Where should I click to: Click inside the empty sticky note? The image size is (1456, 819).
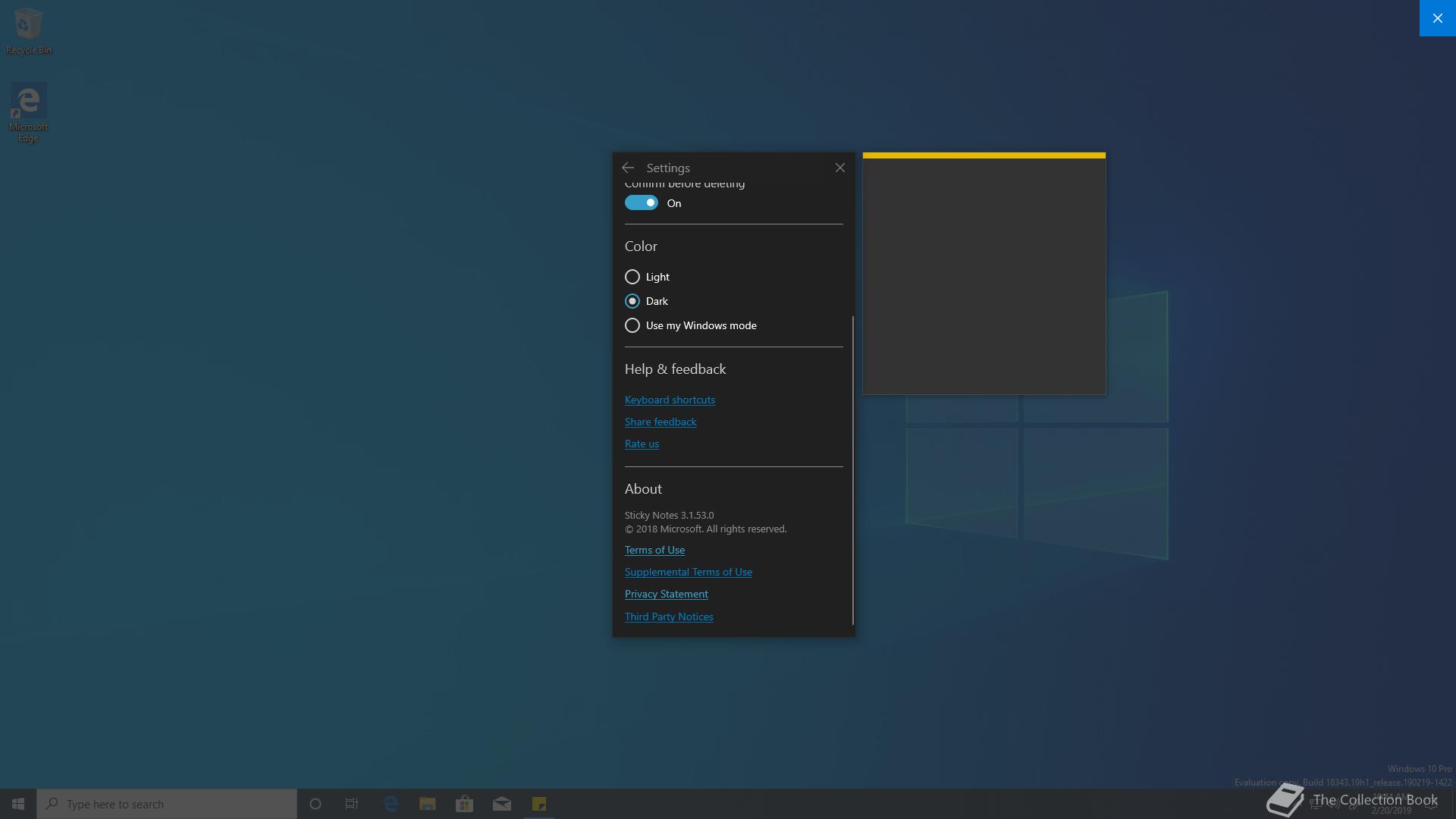(984, 277)
